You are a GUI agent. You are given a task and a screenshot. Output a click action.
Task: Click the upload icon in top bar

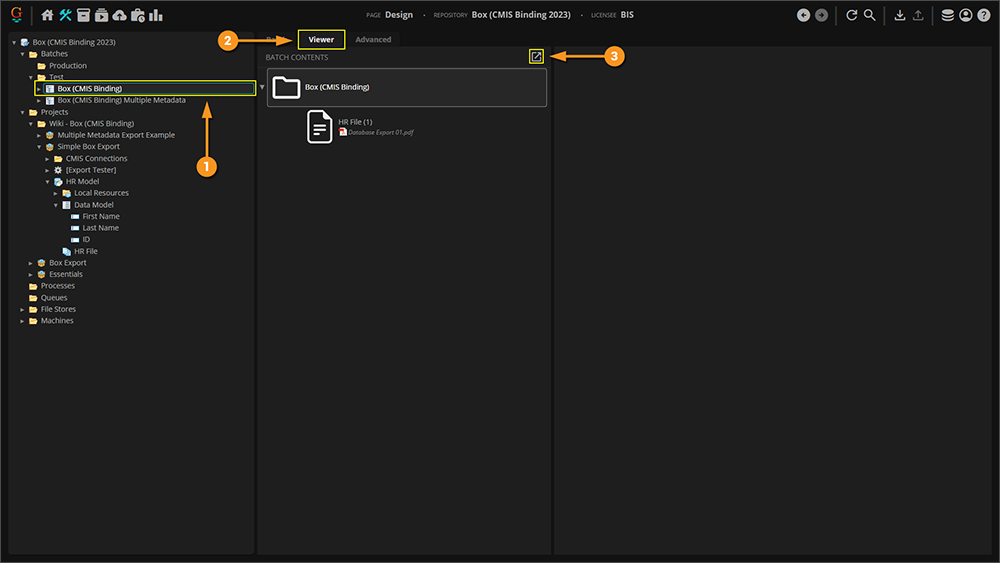click(x=918, y=15)
